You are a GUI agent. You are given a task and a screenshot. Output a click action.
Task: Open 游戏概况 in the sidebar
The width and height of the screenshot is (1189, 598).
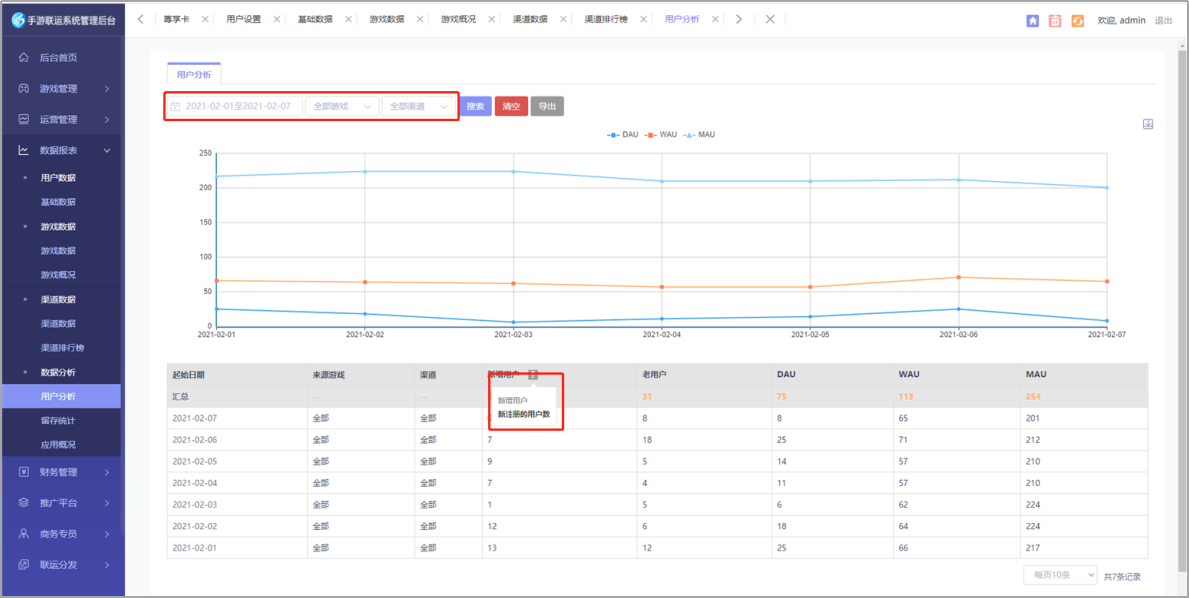coord(58,274)
